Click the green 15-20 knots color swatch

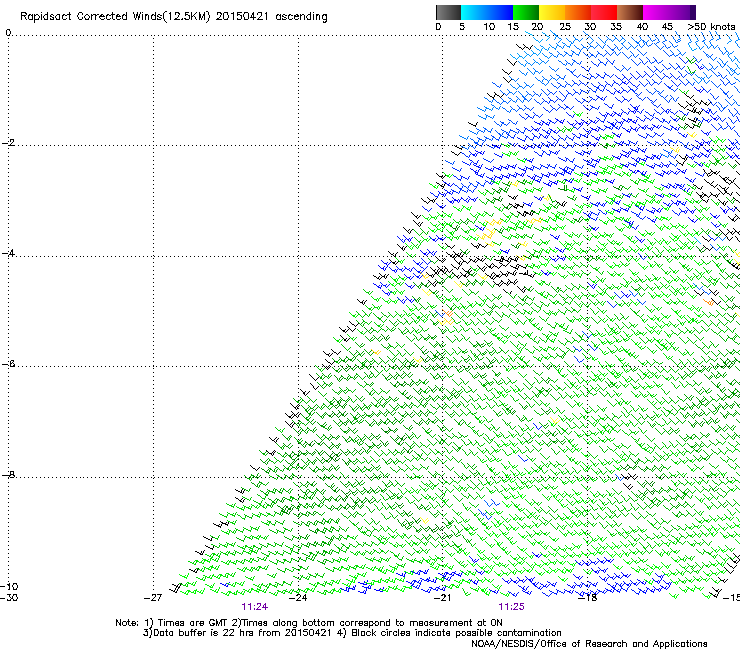pyautogui.click(x=526, y=12)
